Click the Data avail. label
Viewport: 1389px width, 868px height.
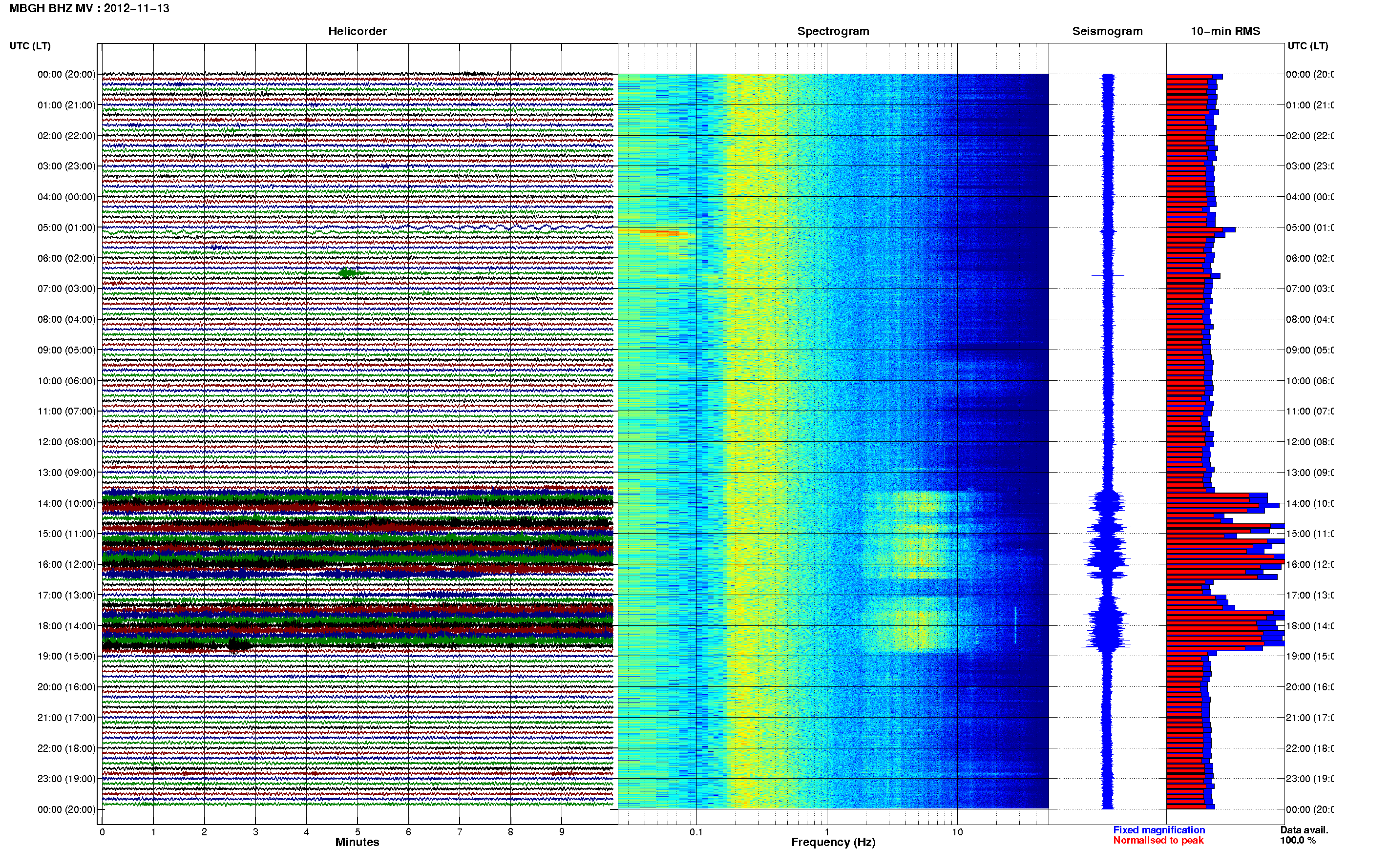(x=1304, y=830)
